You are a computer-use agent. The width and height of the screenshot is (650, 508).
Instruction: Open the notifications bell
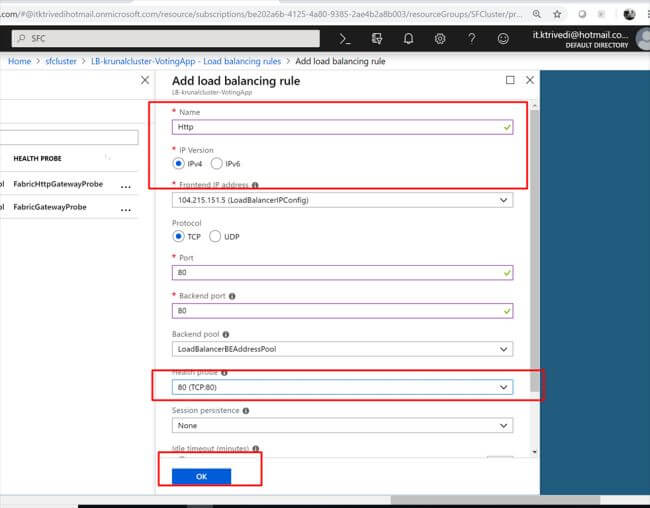tap(408, 39)
